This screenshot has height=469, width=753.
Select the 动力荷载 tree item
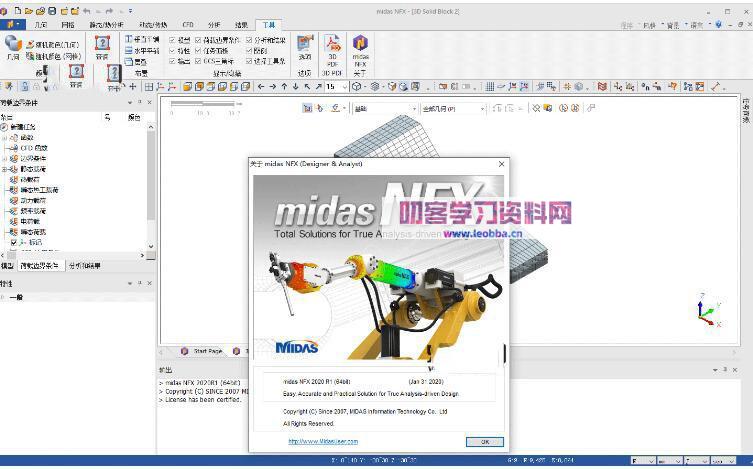pos(33,201)
